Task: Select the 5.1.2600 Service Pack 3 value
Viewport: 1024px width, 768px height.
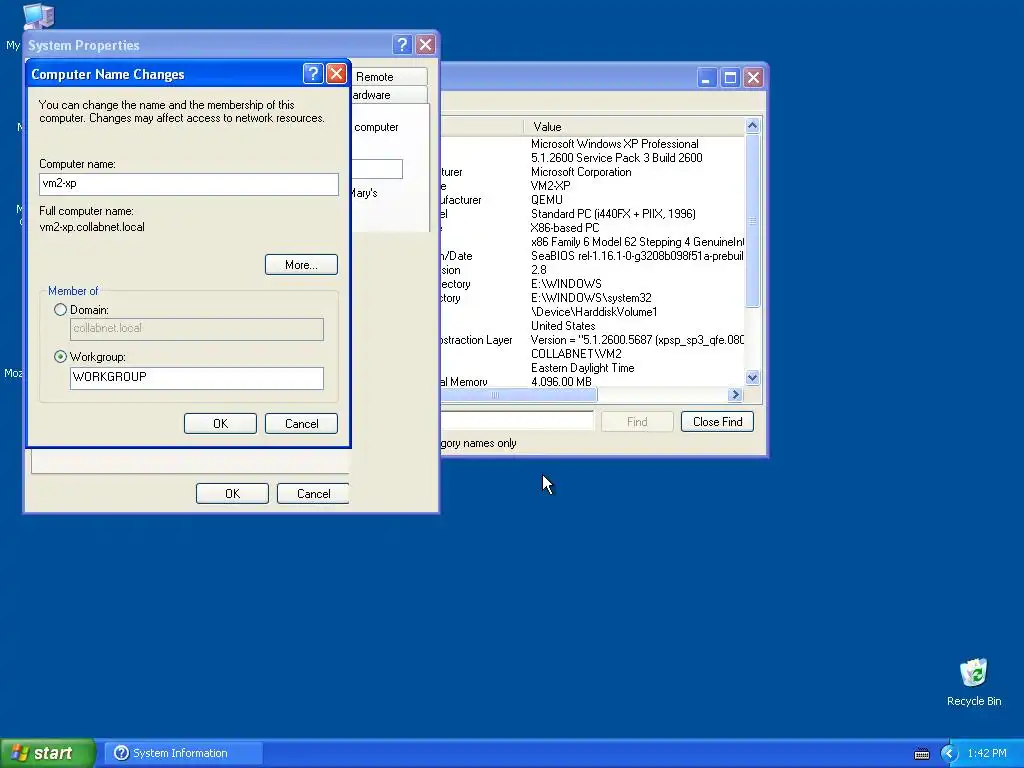Action: click(x=616, y=157)
